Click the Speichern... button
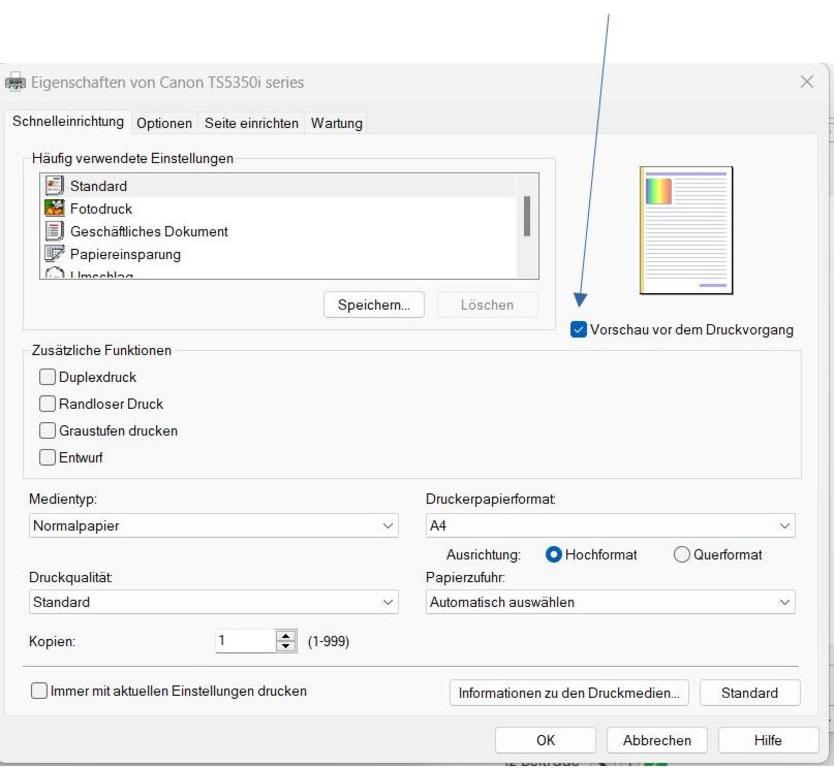Viewport: 834px width, 768px height. click(x=374, y=305)
